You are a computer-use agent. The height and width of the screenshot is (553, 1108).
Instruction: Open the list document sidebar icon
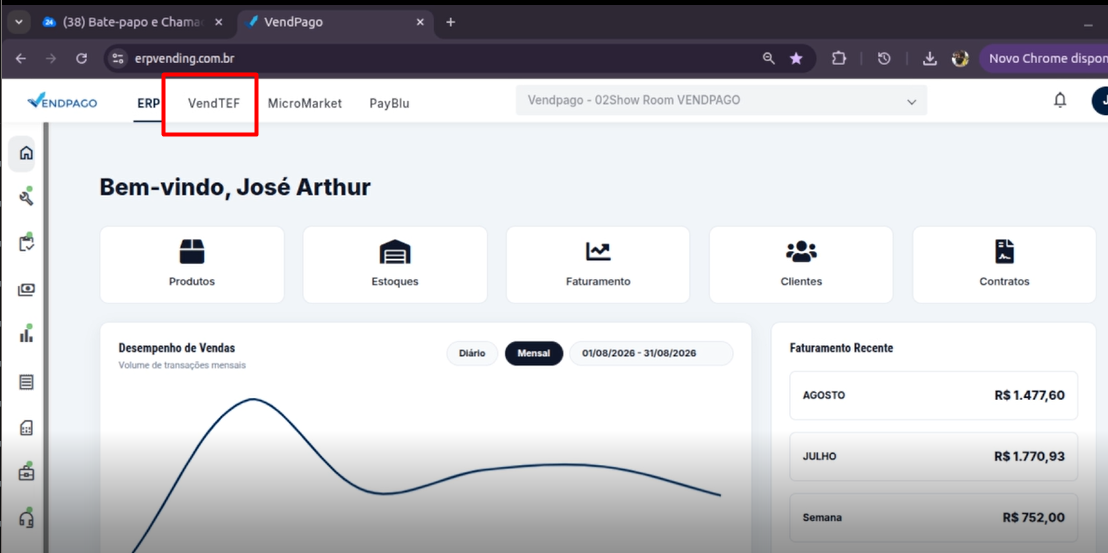pyautogui.click(x=26, y=382)
